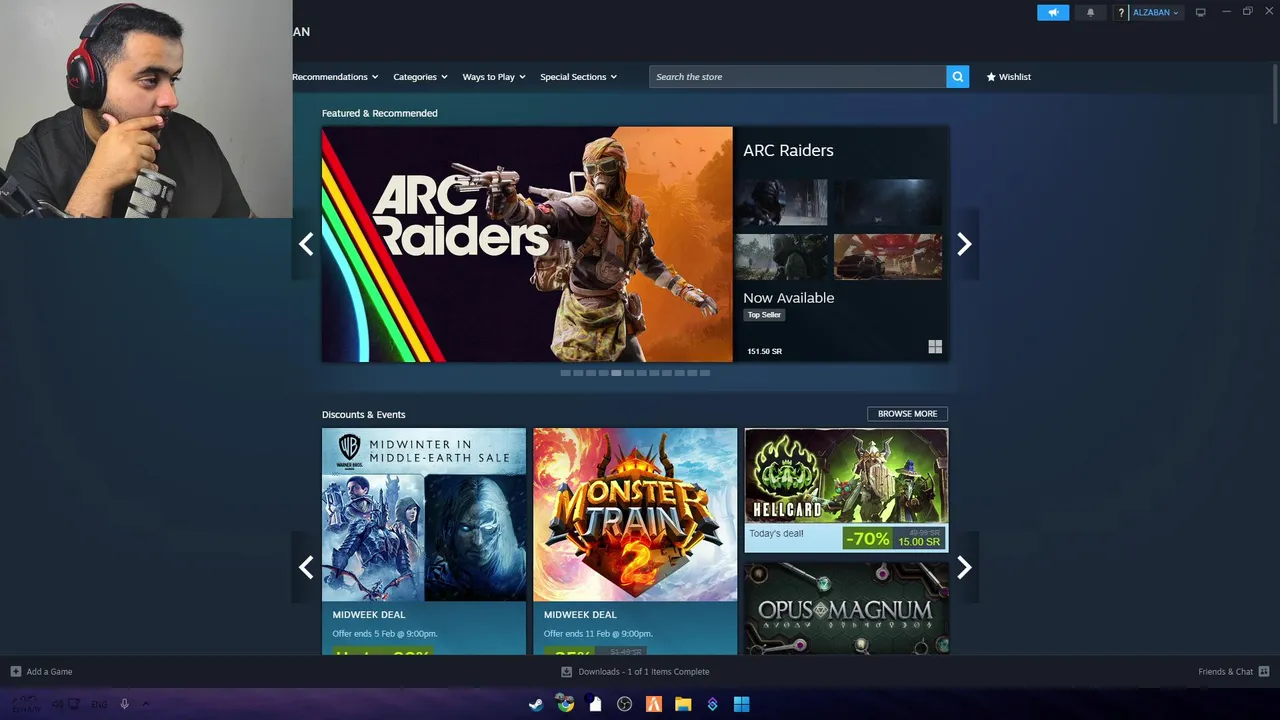Screen dimensions: 1280x720
Task: Click the Top Seller tag
Action: pyautogui.click(x=764, y=315)
